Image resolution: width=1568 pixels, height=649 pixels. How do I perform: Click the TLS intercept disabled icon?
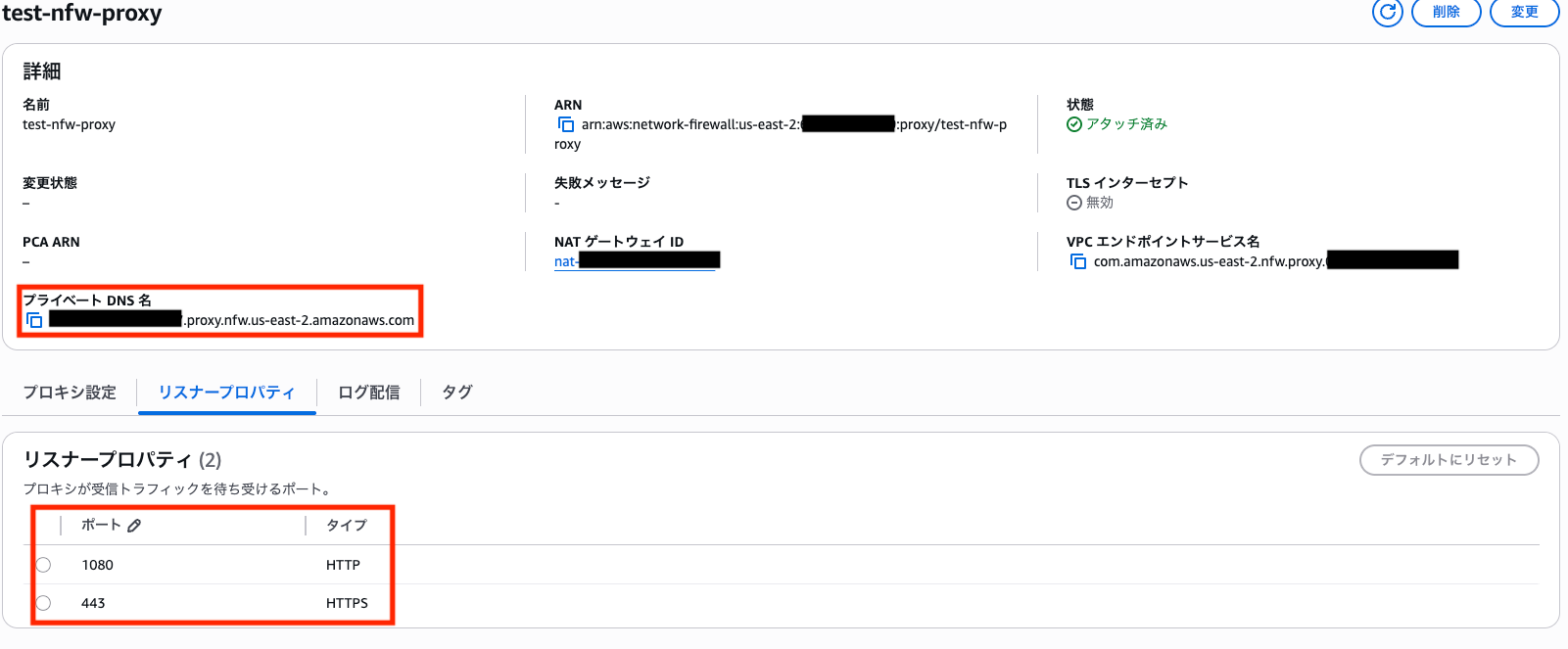coord(1074,203)
